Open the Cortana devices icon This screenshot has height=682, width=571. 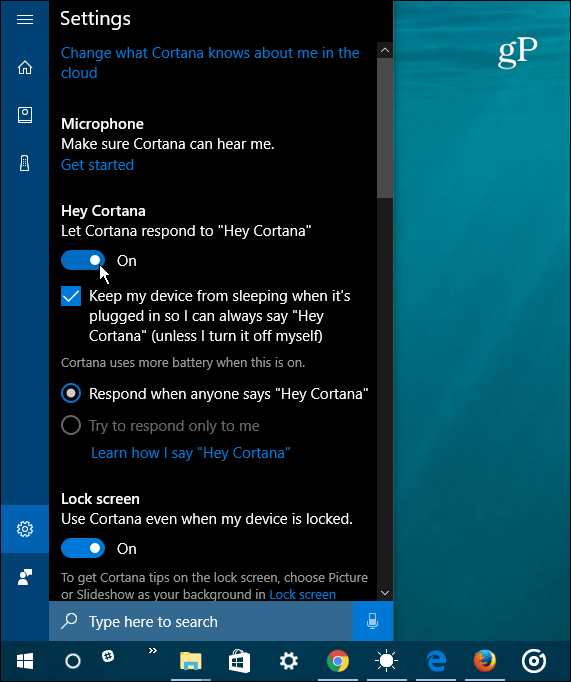[25, 164]
